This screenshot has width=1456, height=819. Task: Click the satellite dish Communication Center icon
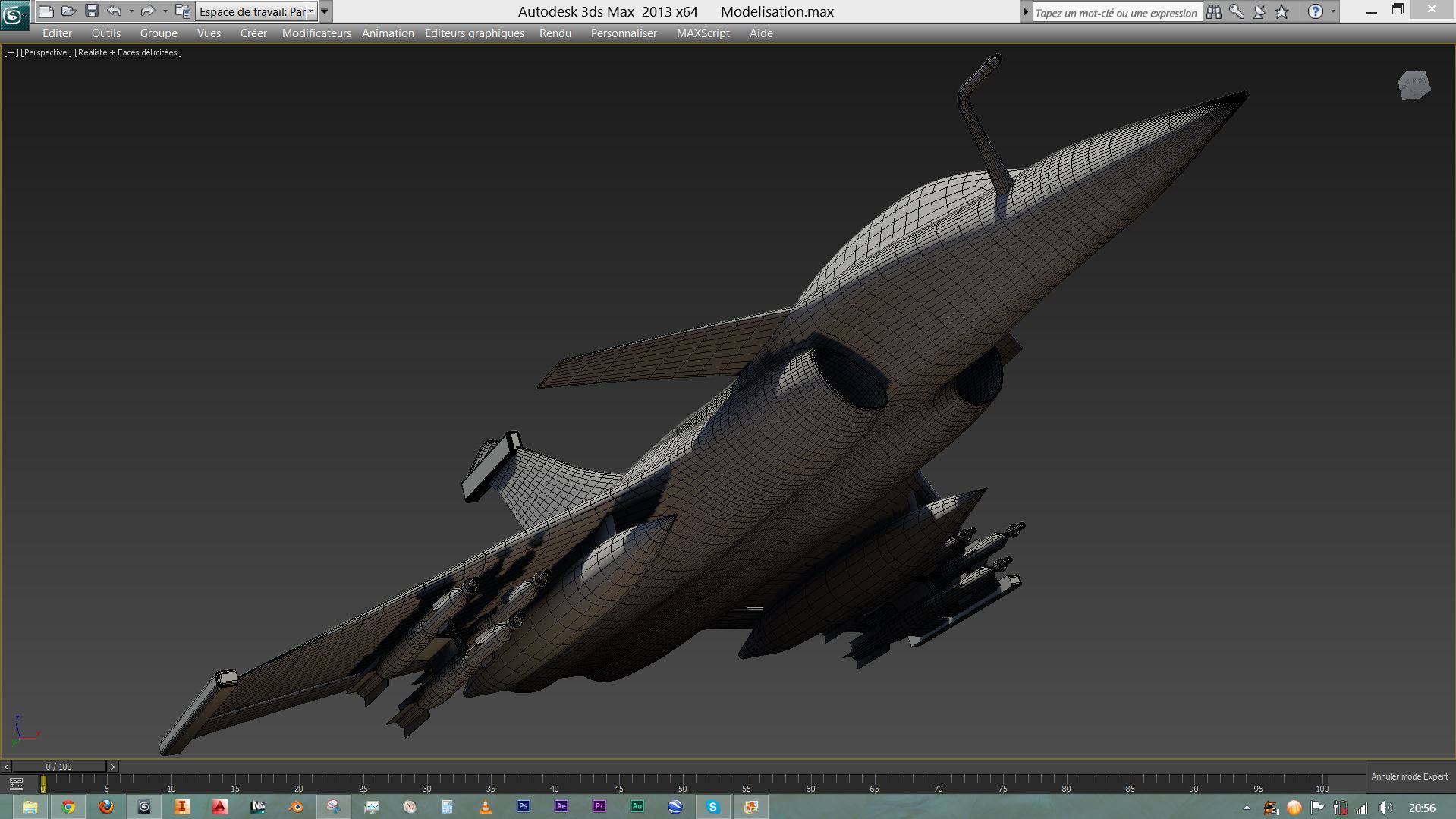click(1259, 12)
